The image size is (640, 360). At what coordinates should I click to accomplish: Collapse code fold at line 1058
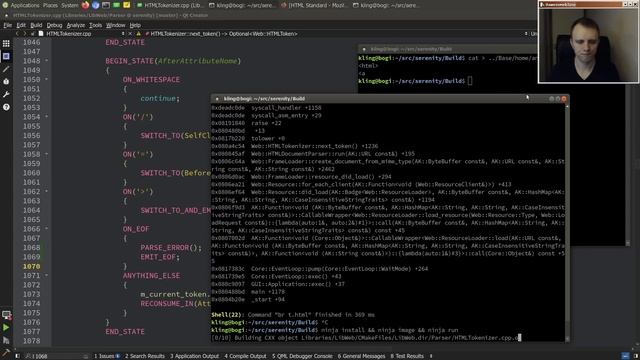(x=47, y=154)
